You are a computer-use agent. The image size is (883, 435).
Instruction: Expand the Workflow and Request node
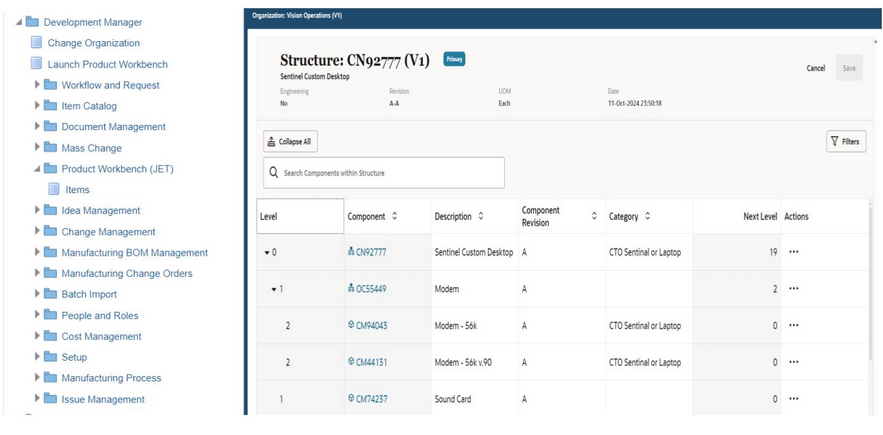(37, 85)
